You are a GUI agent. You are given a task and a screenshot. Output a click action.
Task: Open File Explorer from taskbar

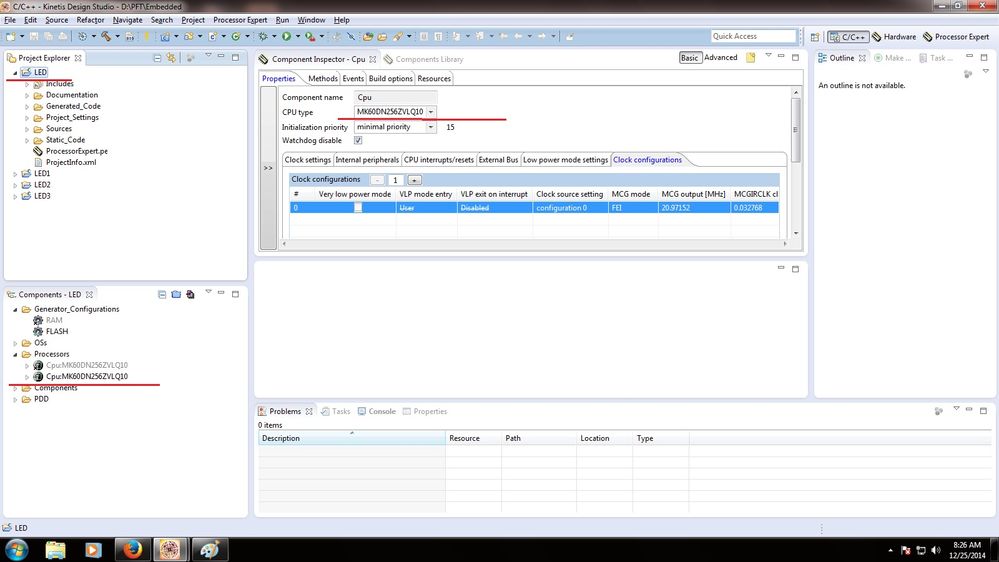pos(55,549)
